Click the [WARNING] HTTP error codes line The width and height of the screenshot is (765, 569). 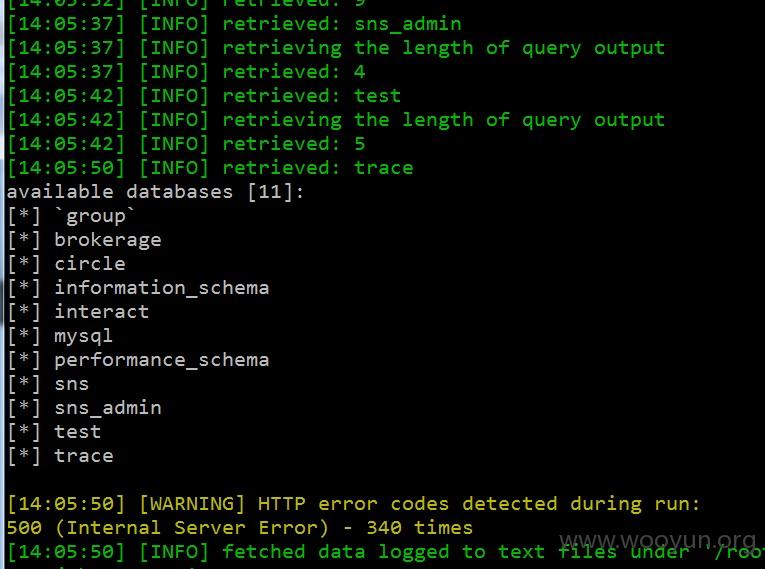click(x=354, y=504)
